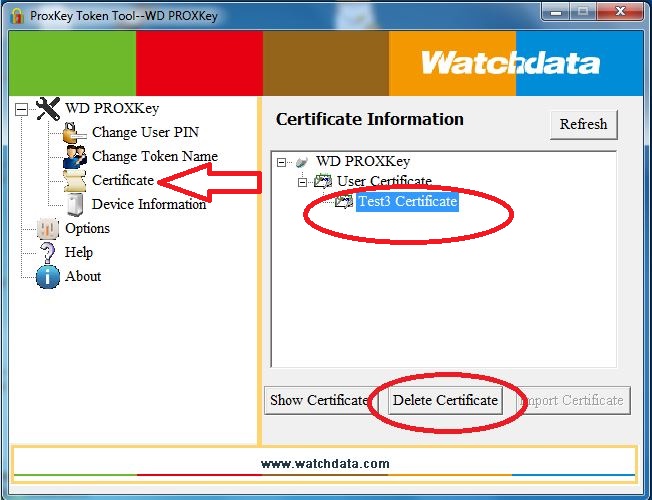This screenshot has height=500, width=652.
Task: Select Certificate in the sidebar
Action: pos(123,181)
